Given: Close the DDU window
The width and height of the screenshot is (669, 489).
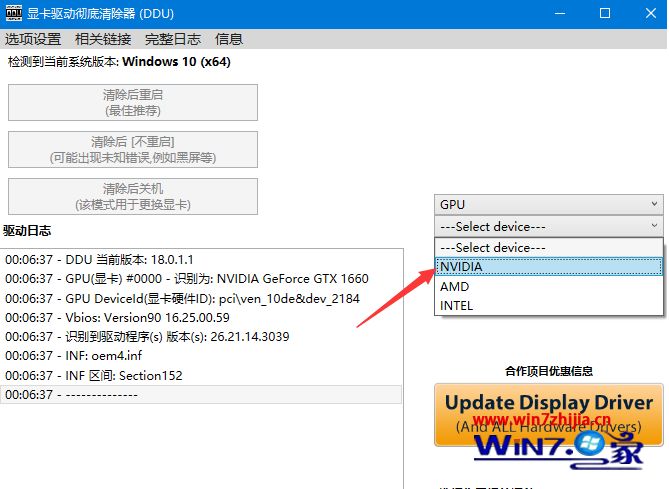Looking at the screenshot, I should [650, 14].
